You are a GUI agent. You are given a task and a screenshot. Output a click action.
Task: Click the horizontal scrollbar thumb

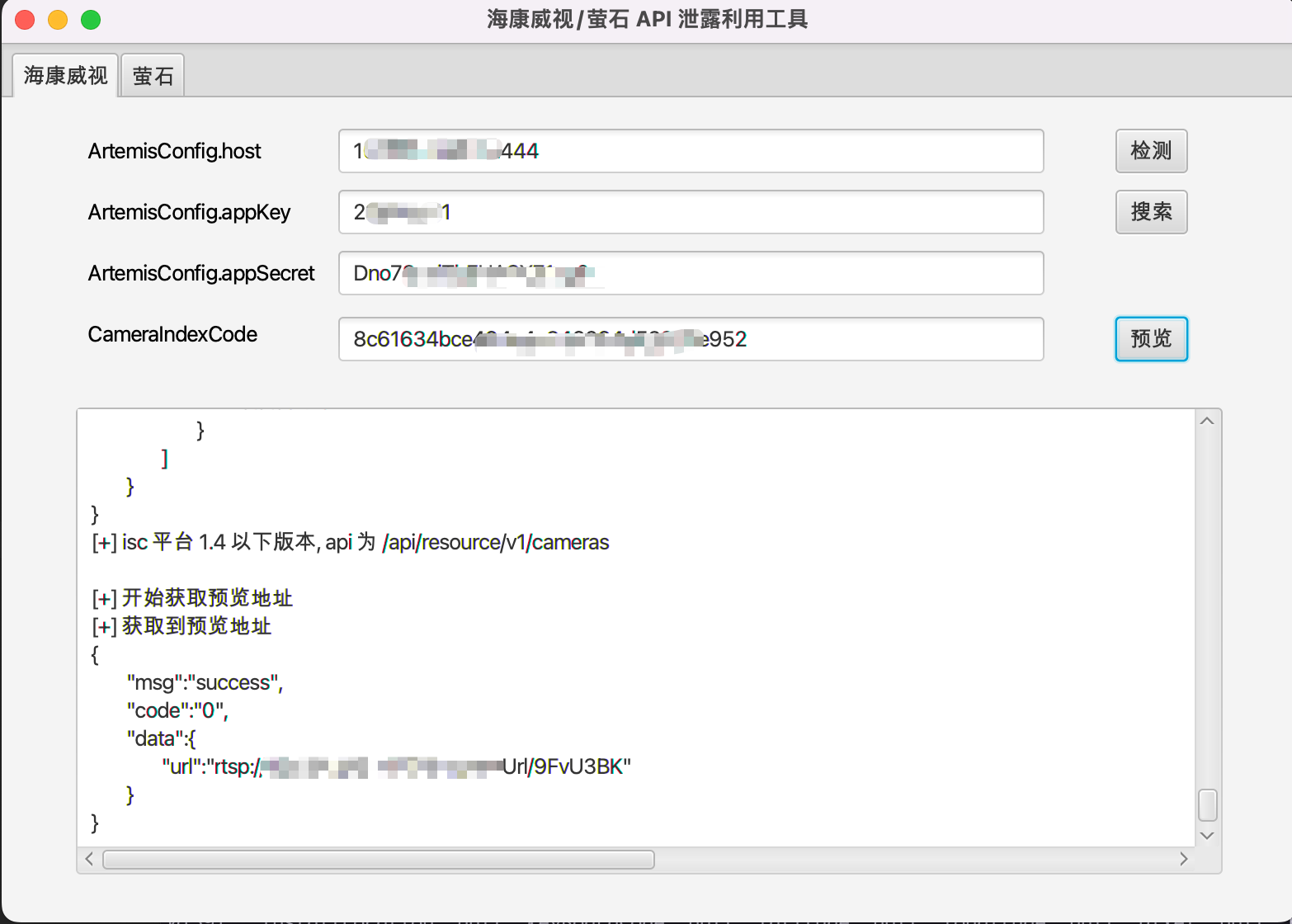tap(376, 859)
